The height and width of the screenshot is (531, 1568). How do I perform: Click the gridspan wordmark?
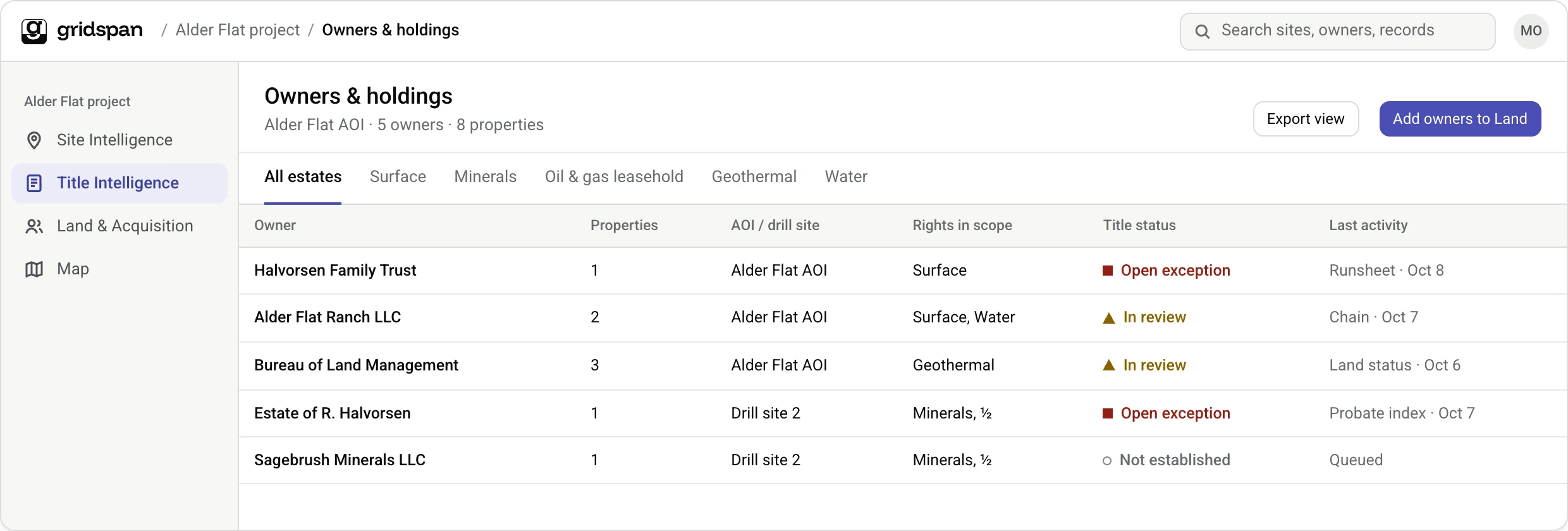pyautogui.click(x=100, y=30)
